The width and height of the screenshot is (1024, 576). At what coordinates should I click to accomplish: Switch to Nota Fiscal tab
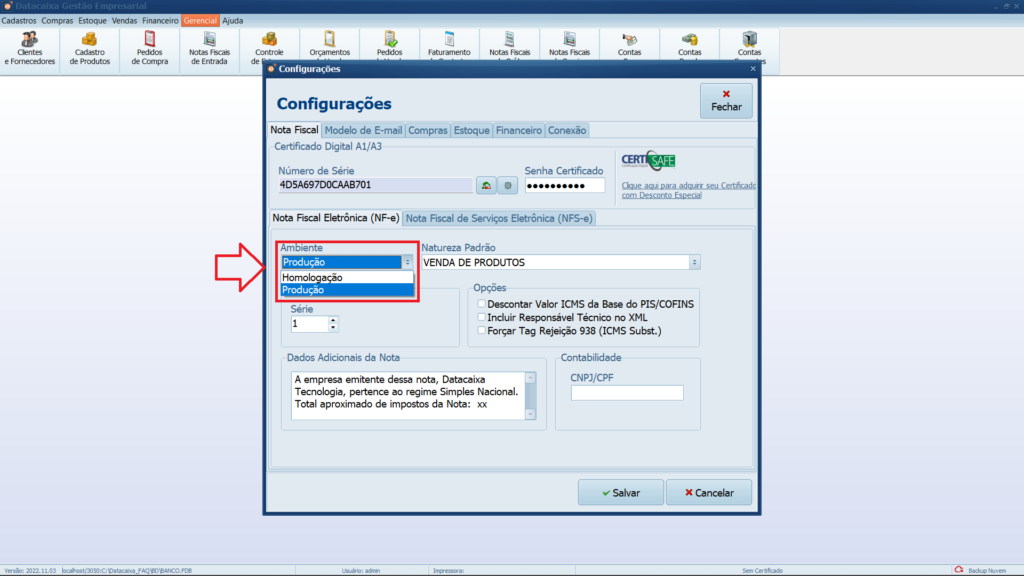coord(295,130)
